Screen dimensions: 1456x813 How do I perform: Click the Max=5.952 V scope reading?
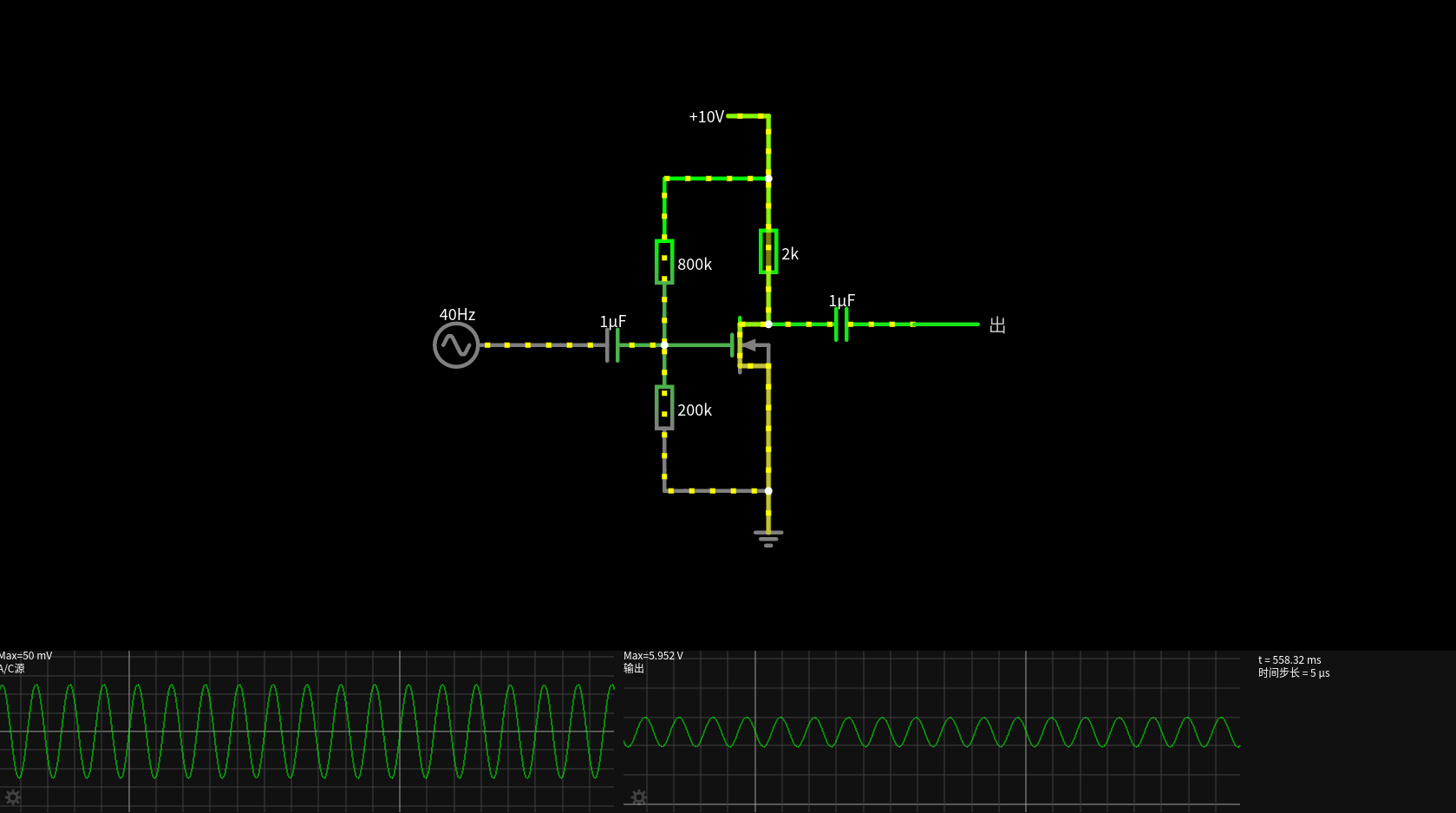[653, 656]
